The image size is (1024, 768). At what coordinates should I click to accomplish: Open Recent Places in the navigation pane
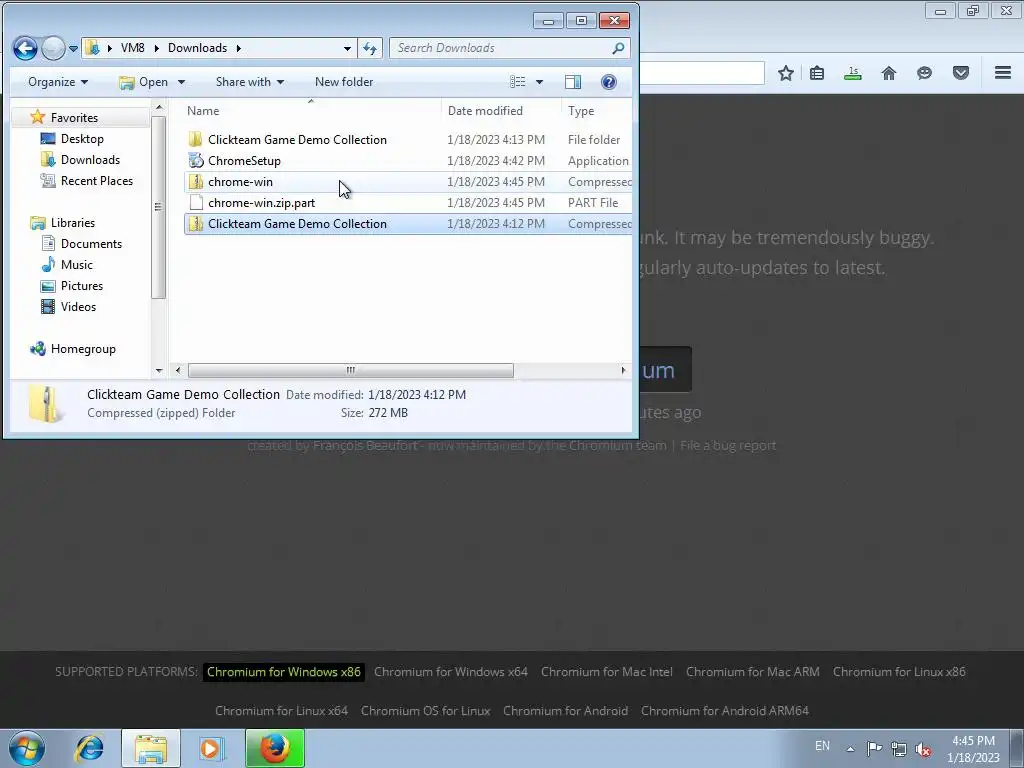[97, 180]
